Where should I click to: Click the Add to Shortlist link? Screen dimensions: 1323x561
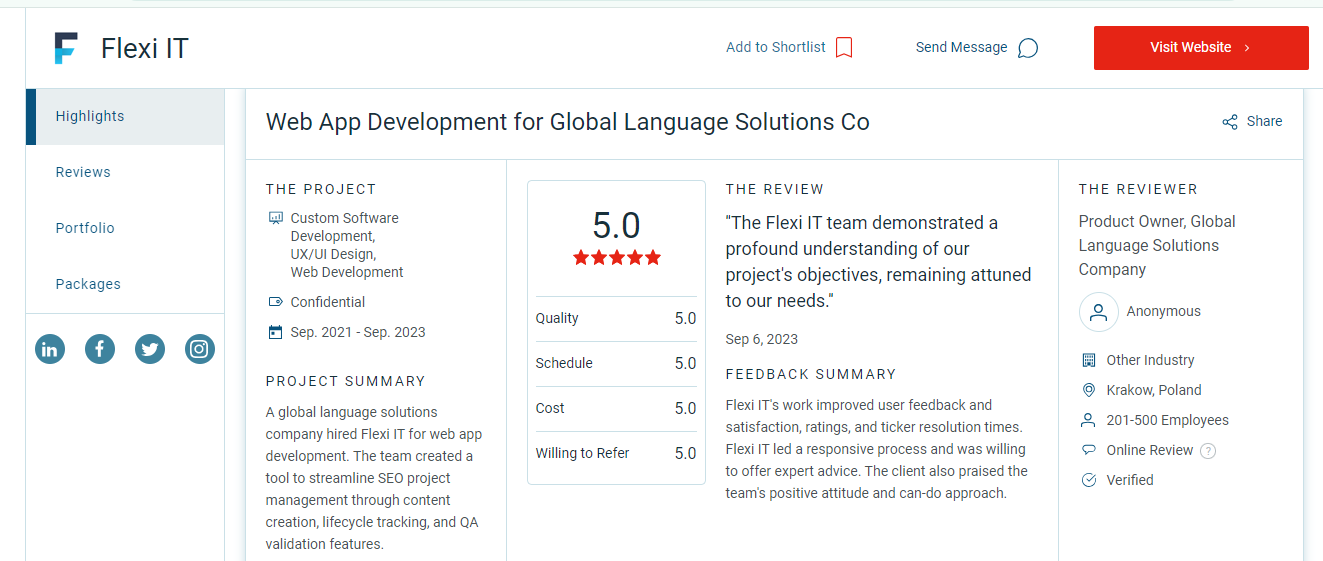pos(776,47)
